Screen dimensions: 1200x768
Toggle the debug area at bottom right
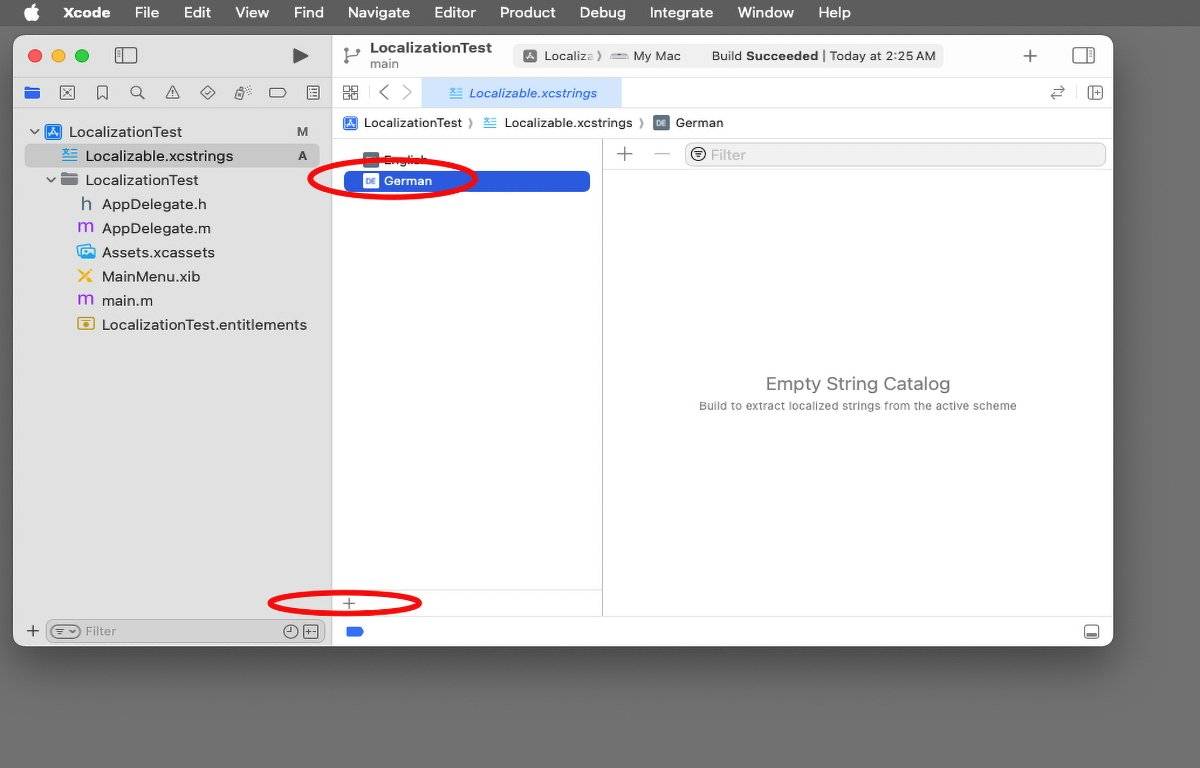pyautogui.click(x=1091, y=632)
